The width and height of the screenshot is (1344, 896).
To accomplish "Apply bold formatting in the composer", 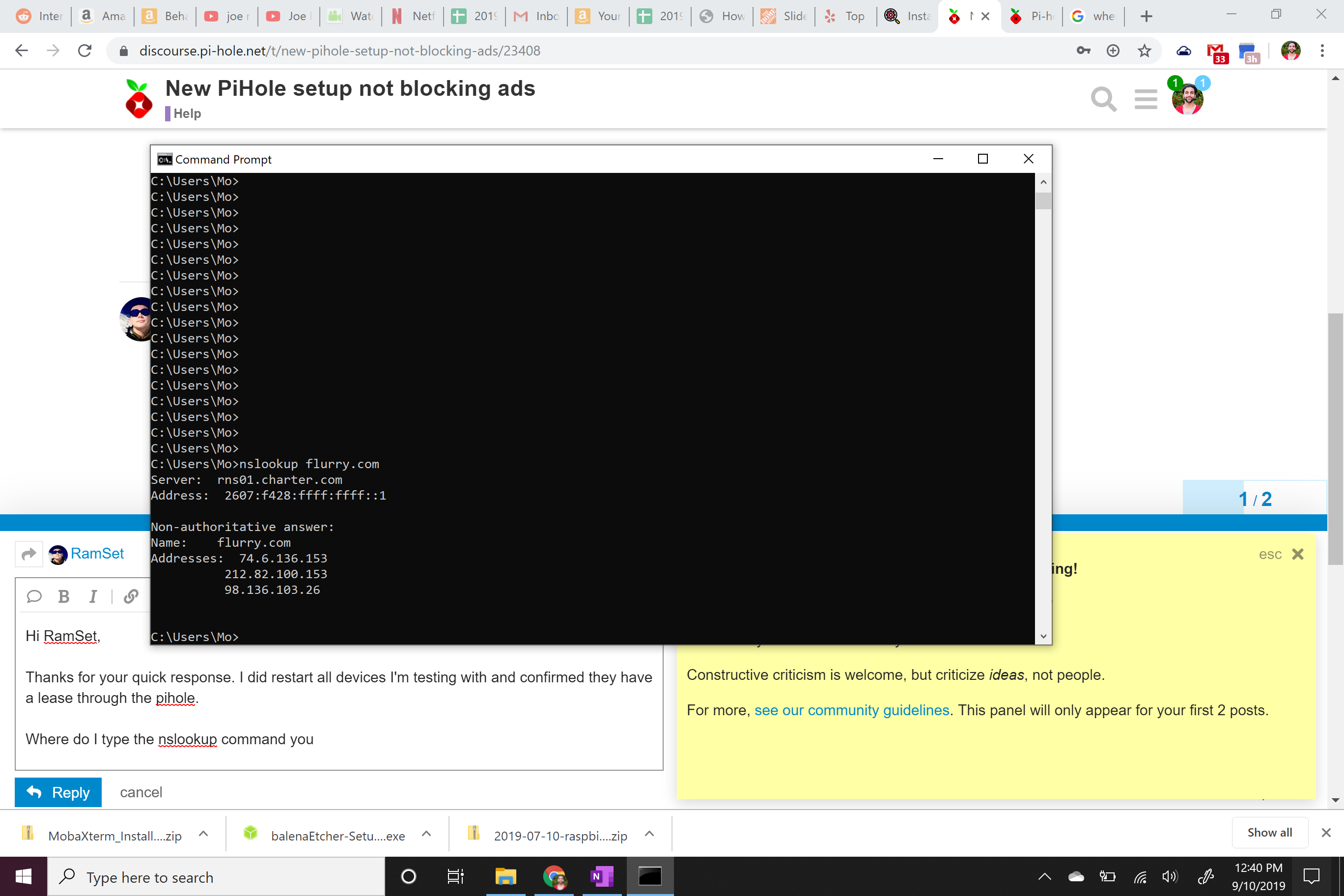I will (x=63, y=596).
